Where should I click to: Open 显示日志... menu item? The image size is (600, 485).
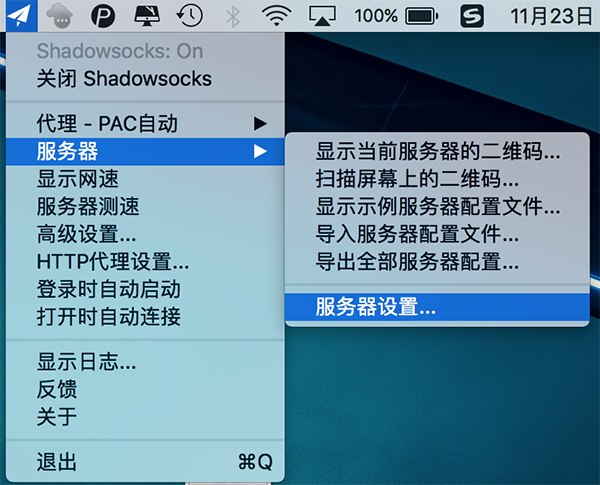(x=145, y=362)
